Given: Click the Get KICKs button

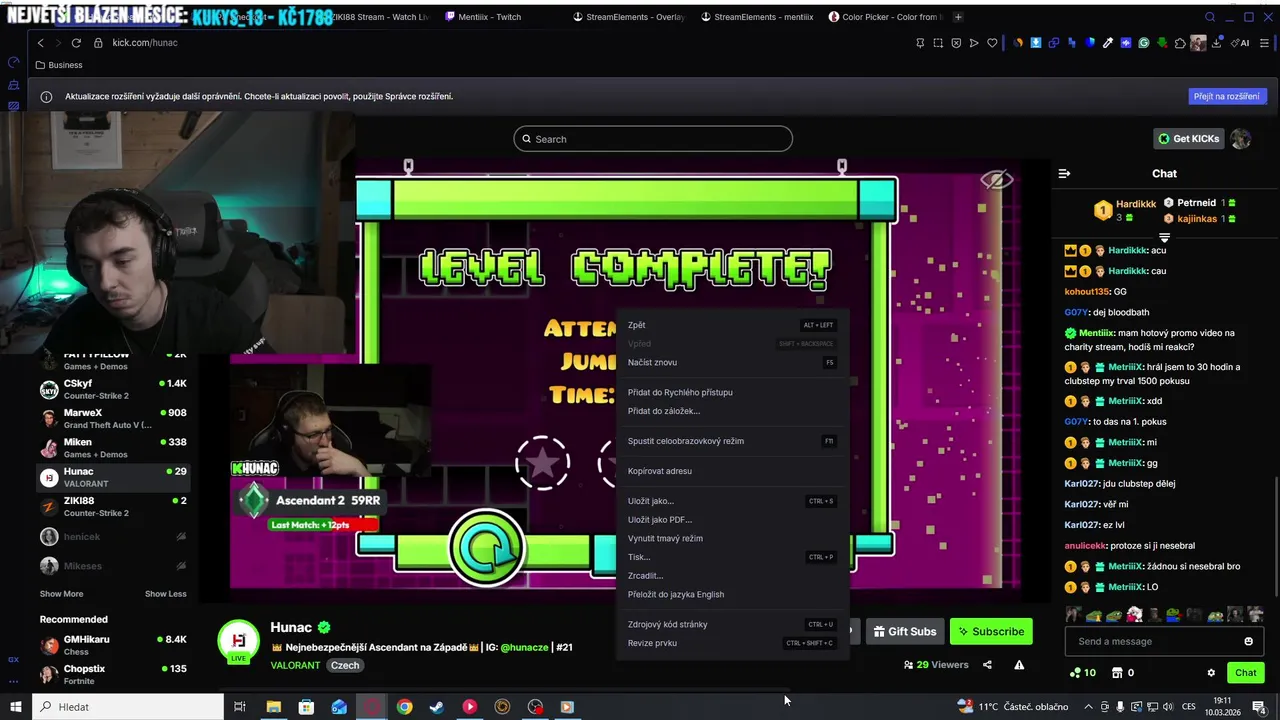Looking at the screenshot, I should (x=1189, y=139).
